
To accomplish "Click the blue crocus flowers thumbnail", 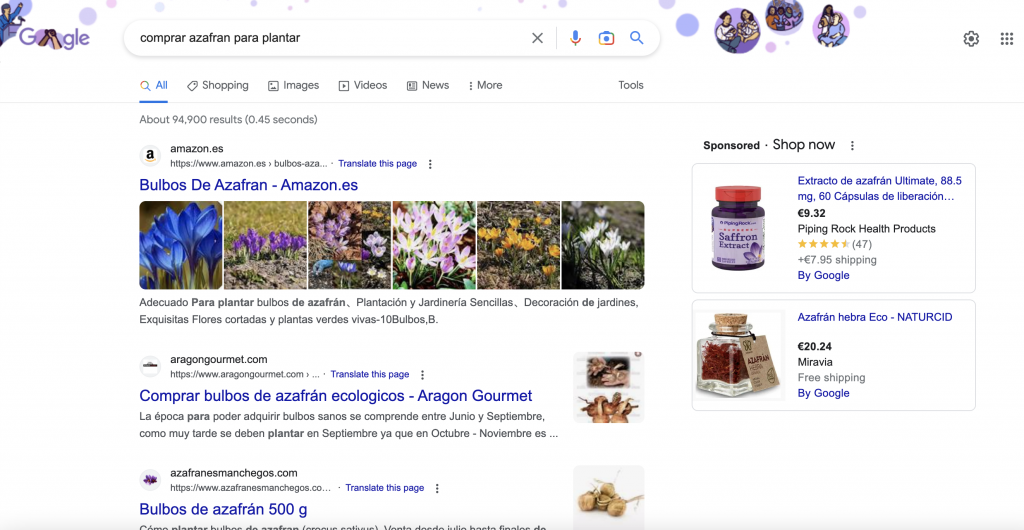I will coord(181,245).
